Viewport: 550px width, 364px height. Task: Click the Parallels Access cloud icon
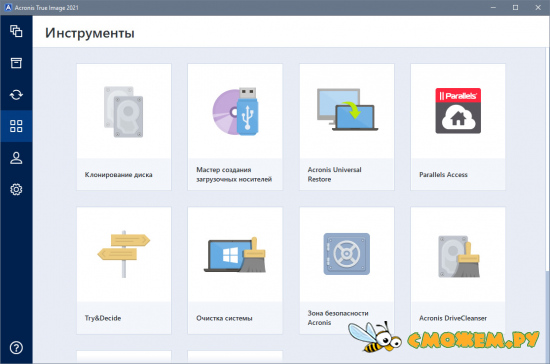[x=458, y=111]
